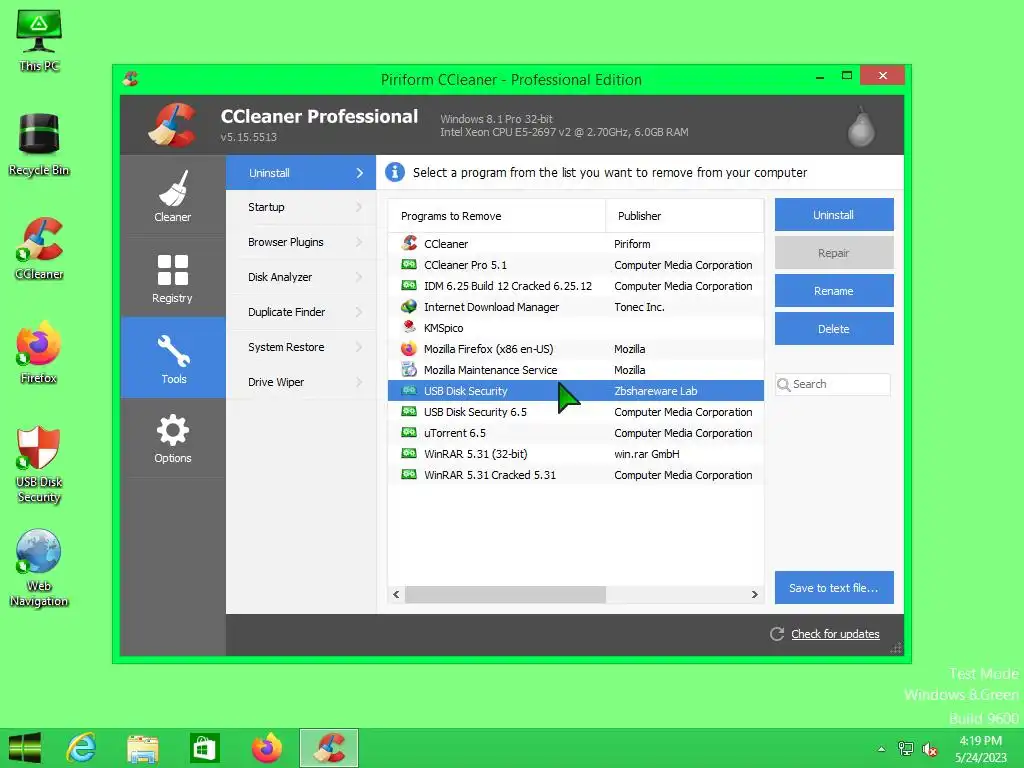Click the Delete button
Screen dimensions: 1024x768
tap(834, 328)
